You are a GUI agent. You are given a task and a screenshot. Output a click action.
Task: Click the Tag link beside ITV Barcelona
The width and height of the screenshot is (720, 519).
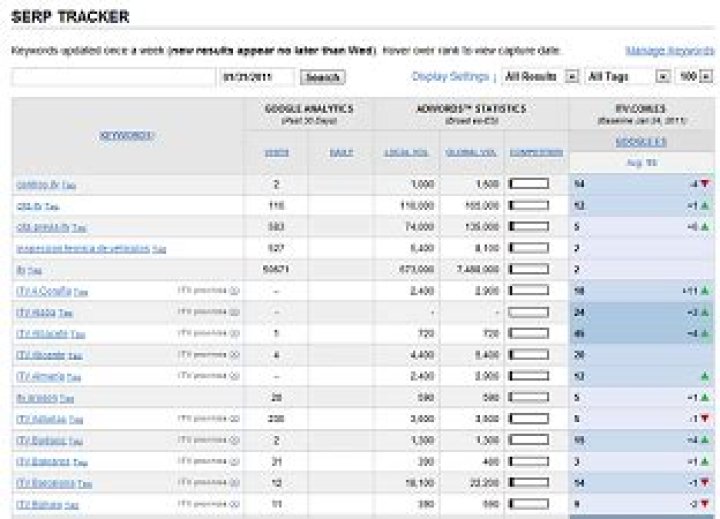84,484
